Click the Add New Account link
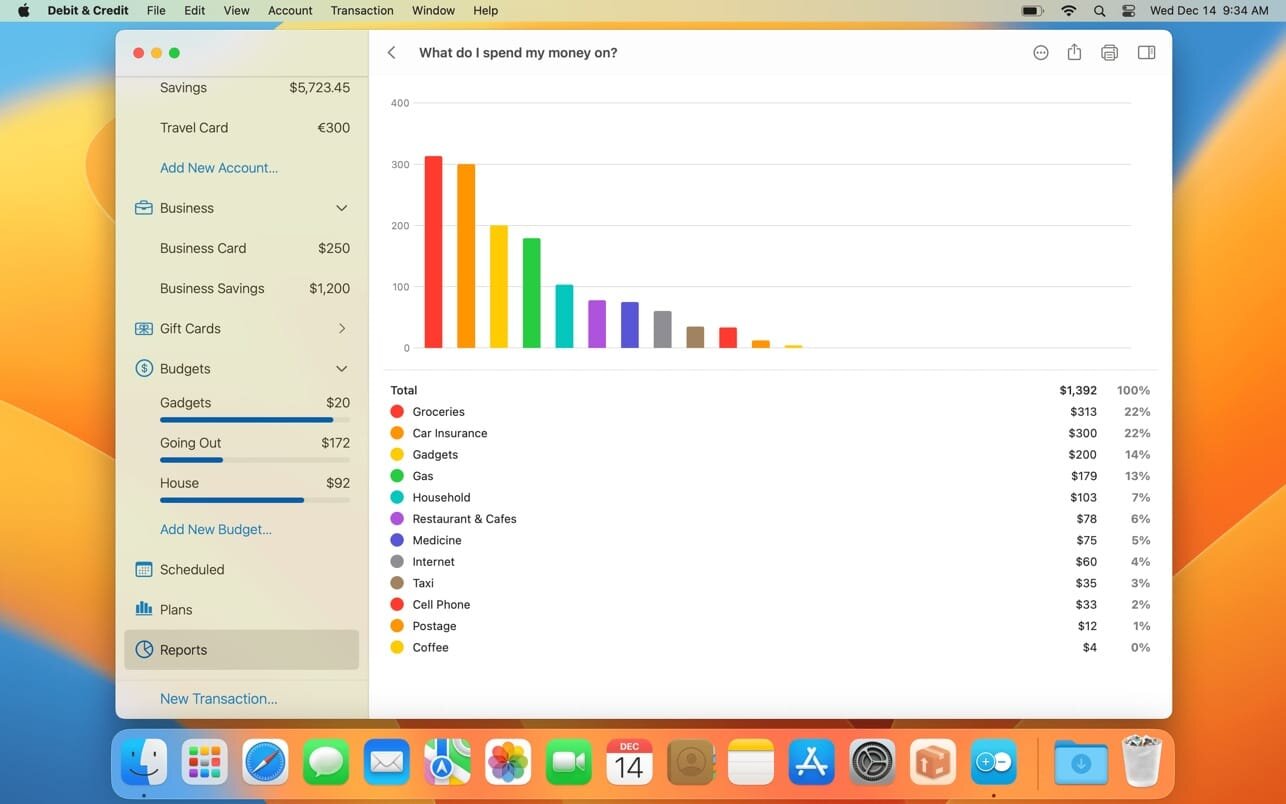 point(219,168)
